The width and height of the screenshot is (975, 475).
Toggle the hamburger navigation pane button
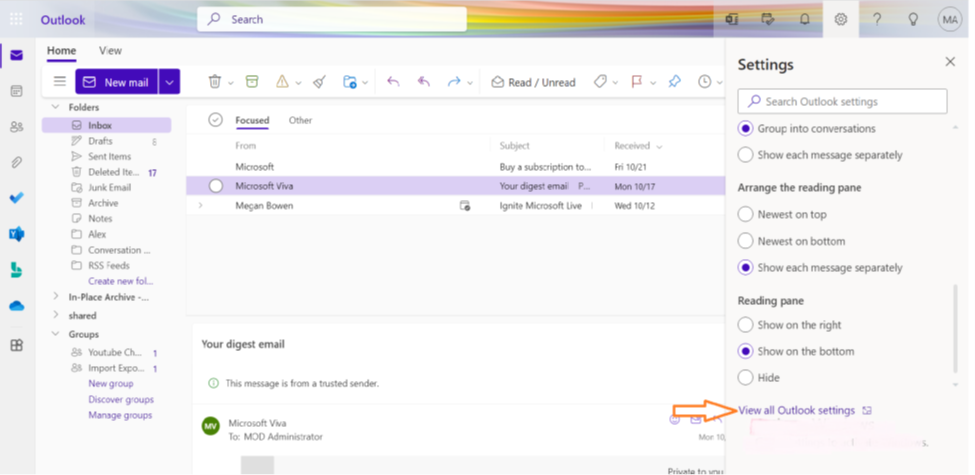[x=60, y=81]
